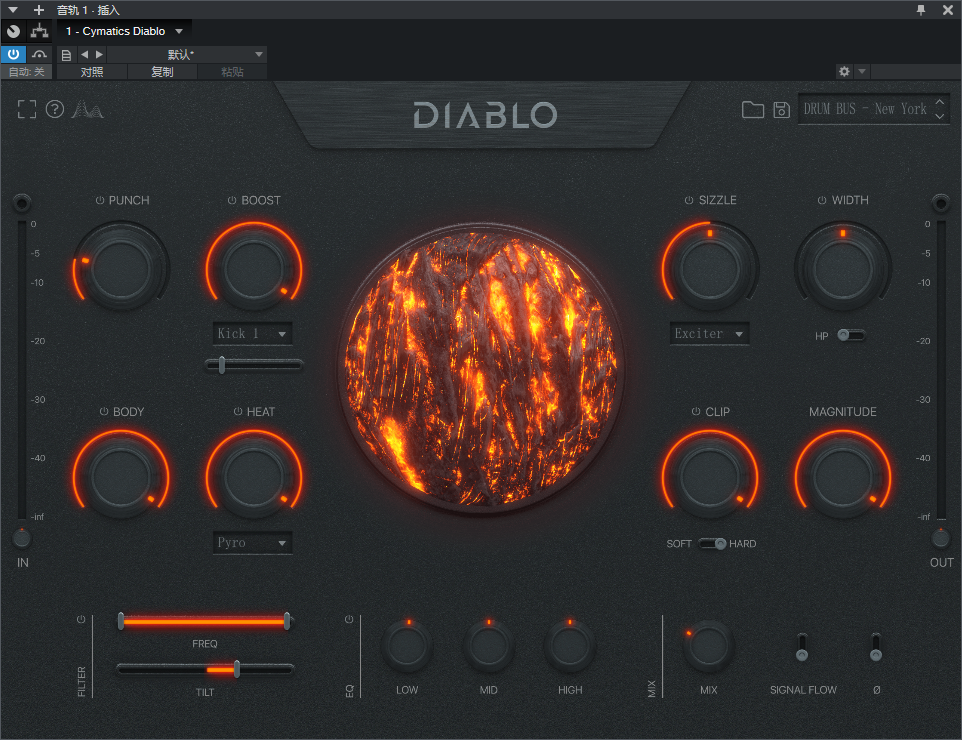Open the 默认 preset dropdown
Screen dimensions: 962x740
187,55
